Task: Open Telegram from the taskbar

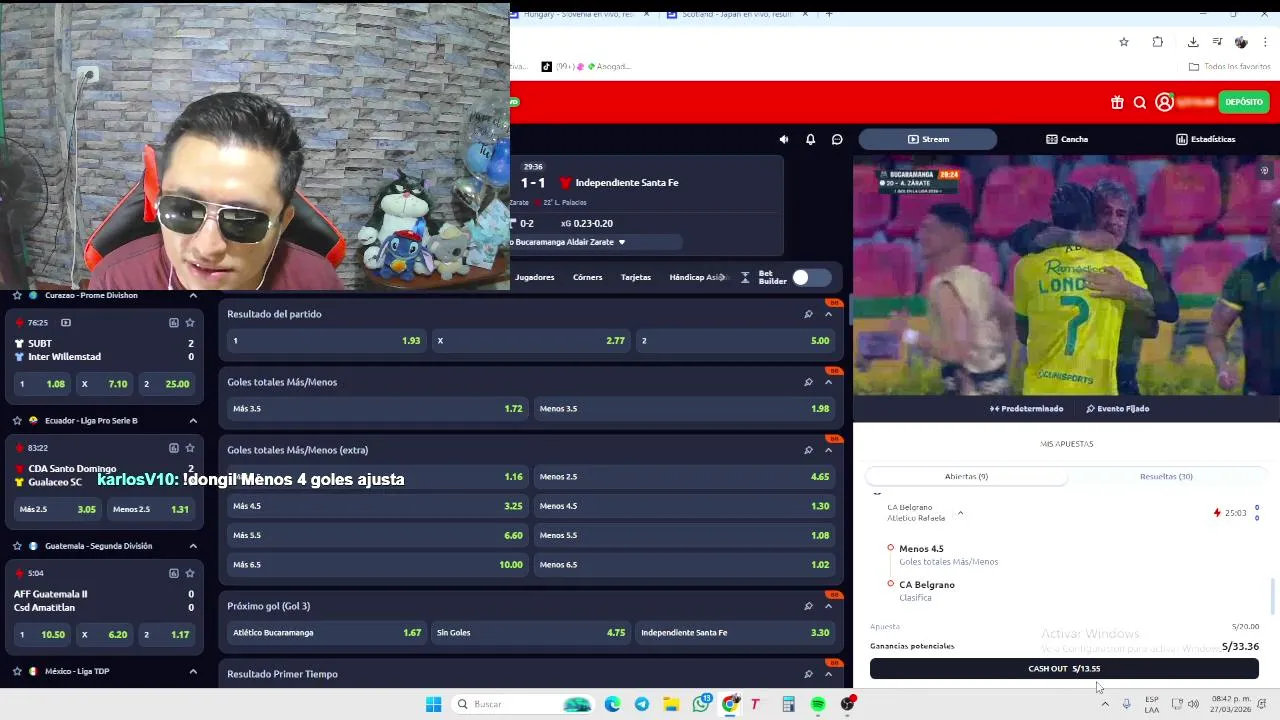Action: pos(642,704)
